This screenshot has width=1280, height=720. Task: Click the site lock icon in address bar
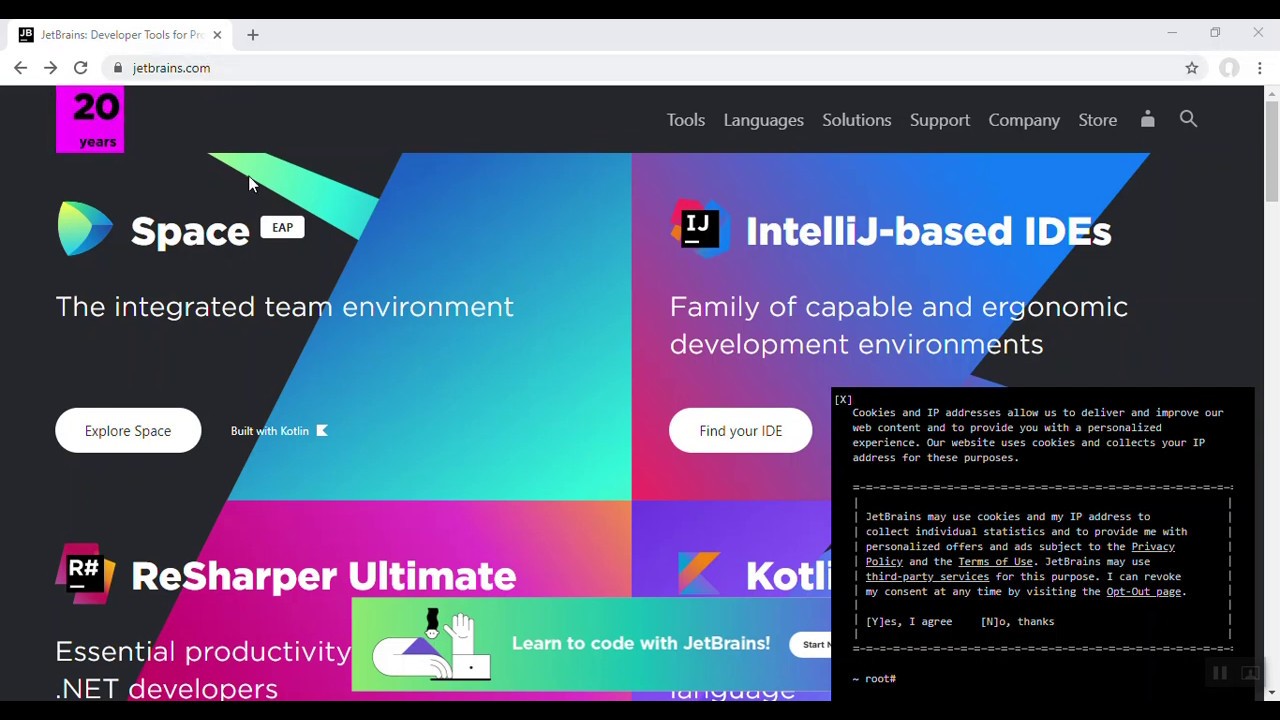pyautogui.click(x=118, y=68)
